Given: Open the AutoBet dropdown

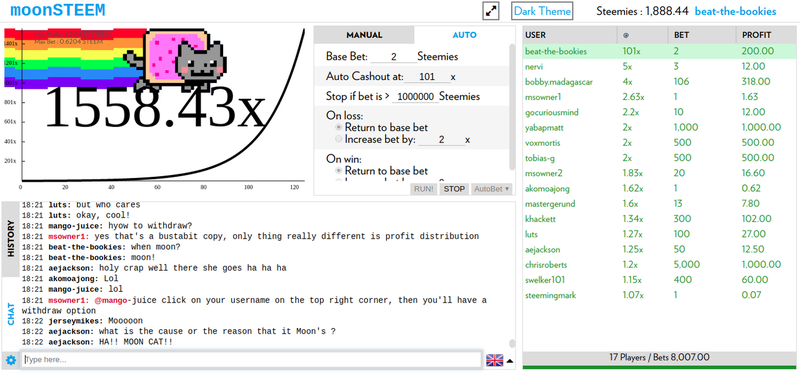Looking at the screenshot, I should tap(492, 189).
